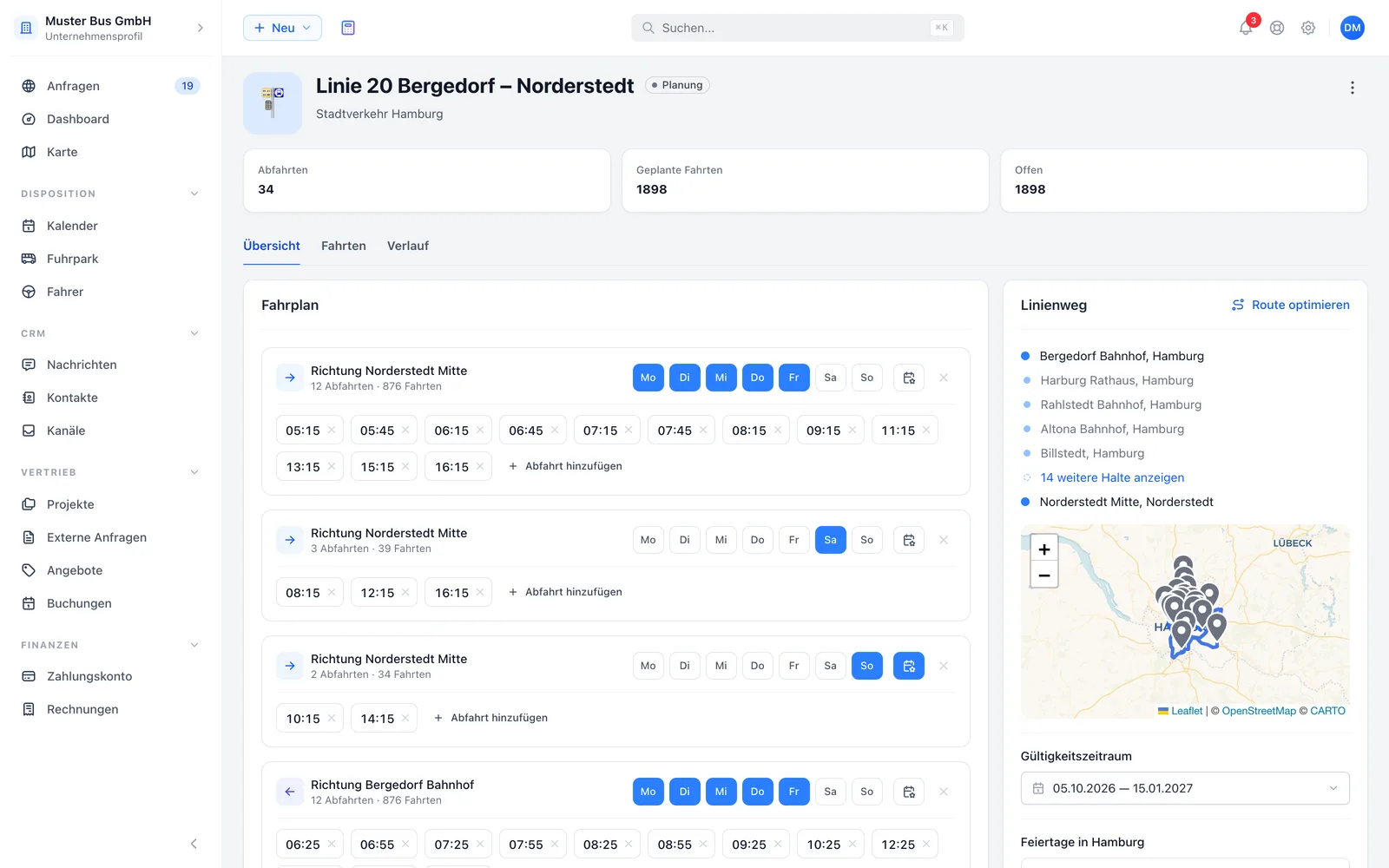Screen dimensions: 1389x868
Task: Click the calculator icon next to Neu
Action: pos(348,28)
